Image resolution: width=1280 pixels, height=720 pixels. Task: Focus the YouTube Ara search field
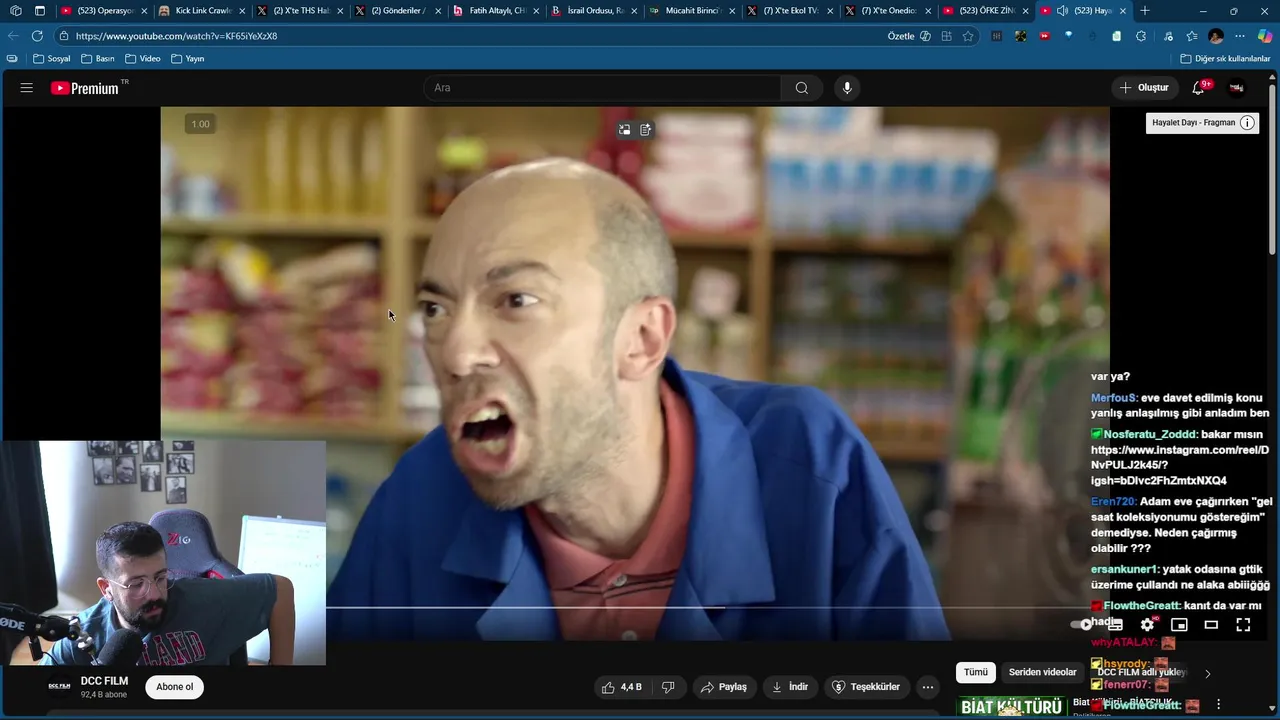point(602,88)
